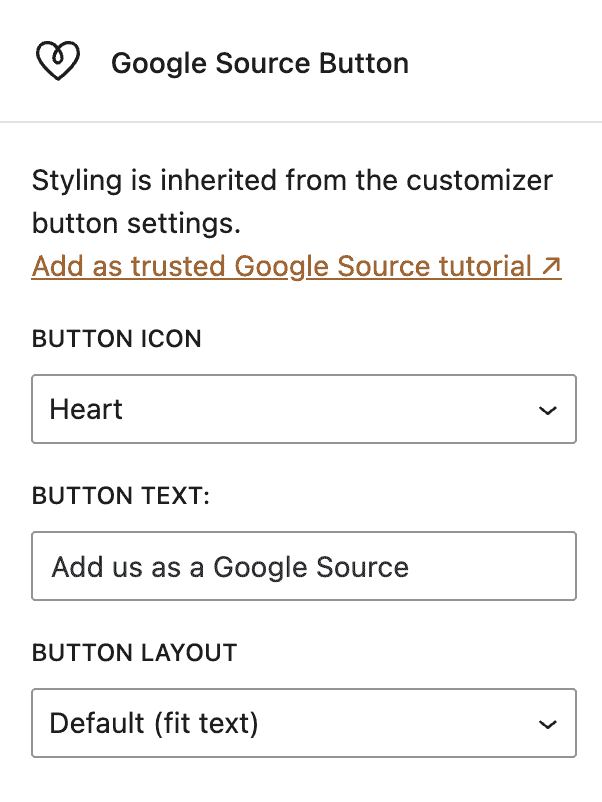
Task: Click the chevron arrow in the layout dropdown
Action: tap(547, 723)
